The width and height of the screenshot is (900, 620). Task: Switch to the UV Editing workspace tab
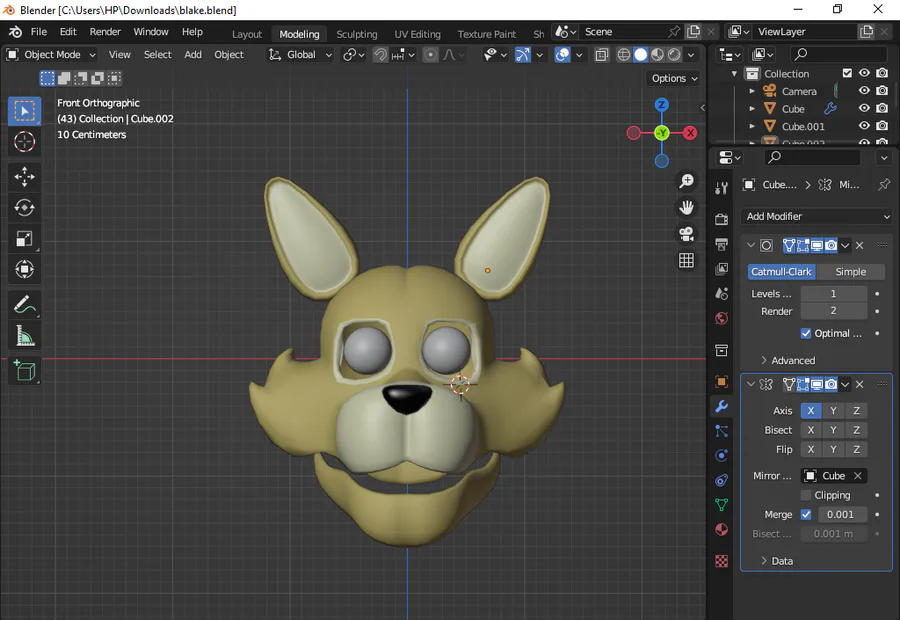pyautogui.click(x=417, y=34)
